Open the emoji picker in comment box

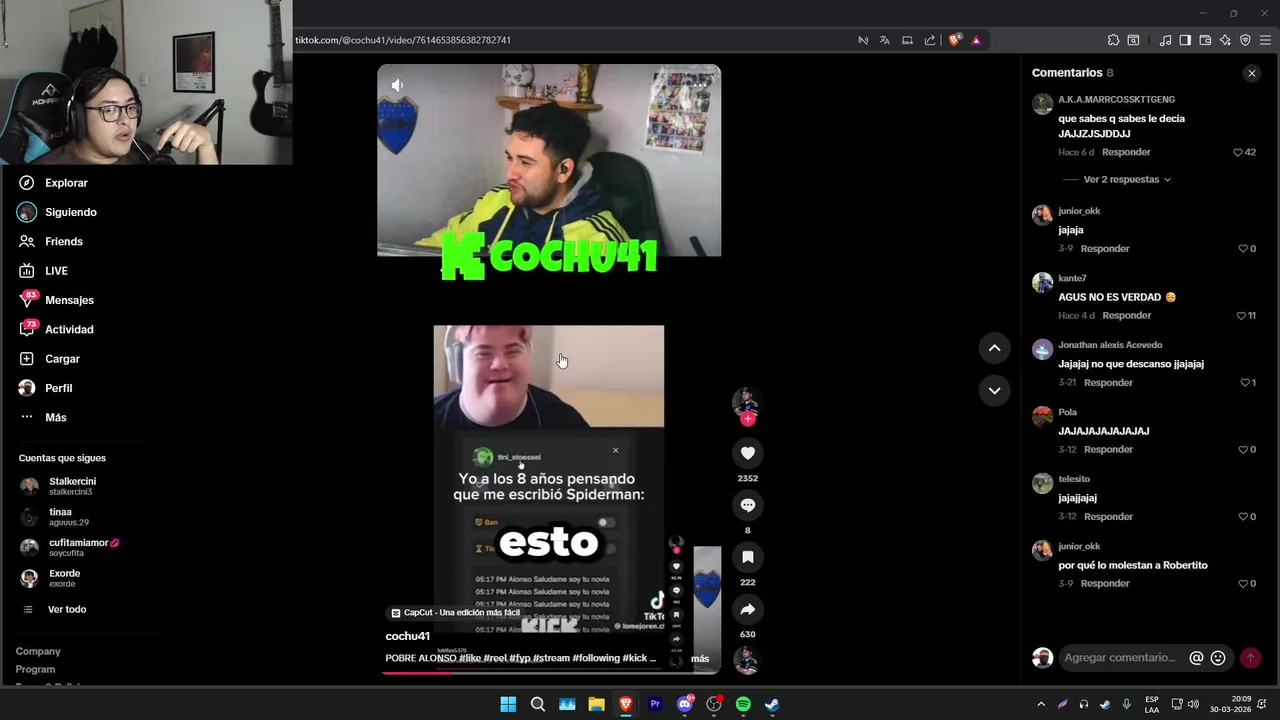click(x=1218, y=658)
